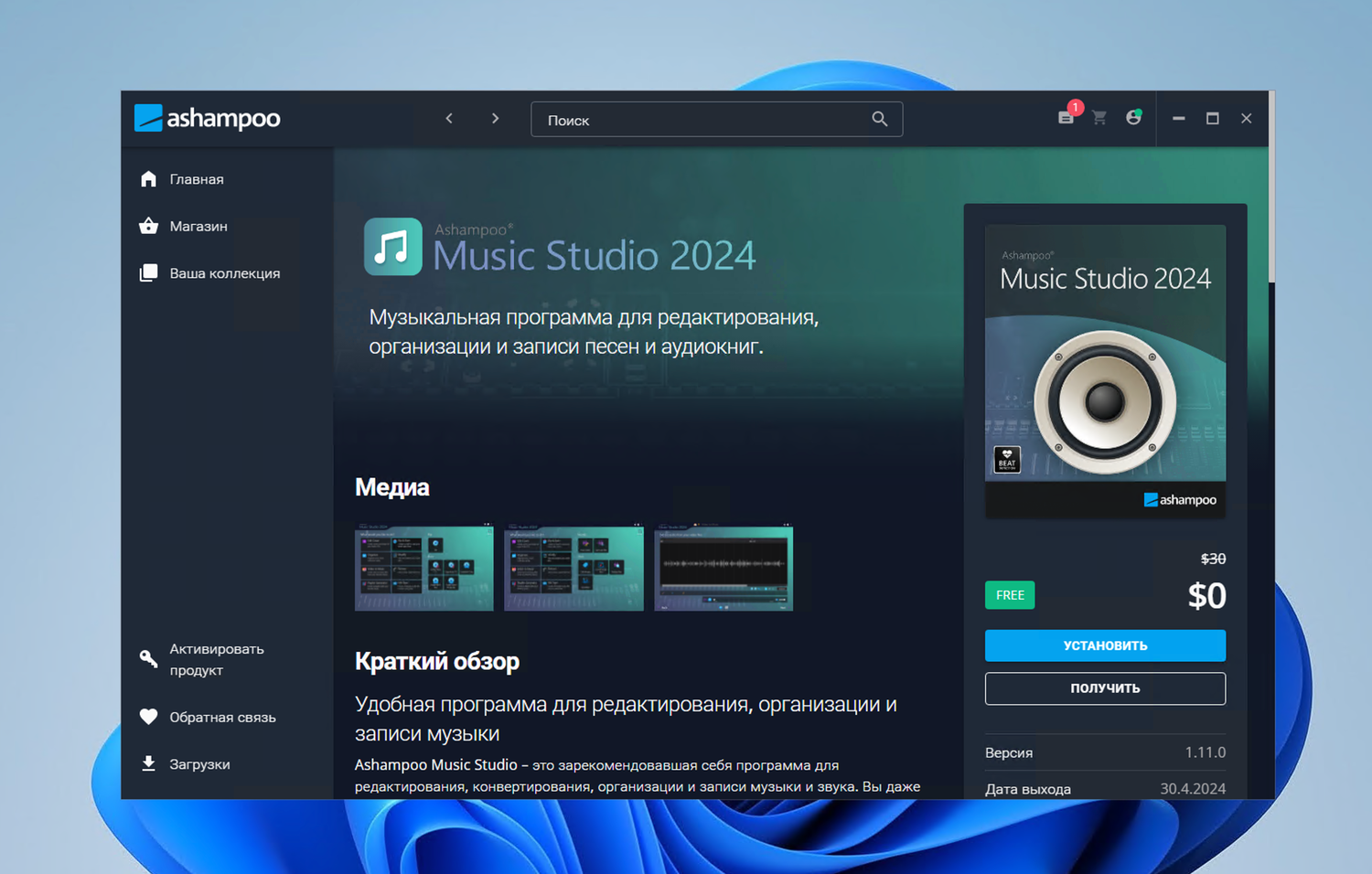Open Ваша коллекция library
This screenshot has width=1372, height=874.
(x=224, y=272)
